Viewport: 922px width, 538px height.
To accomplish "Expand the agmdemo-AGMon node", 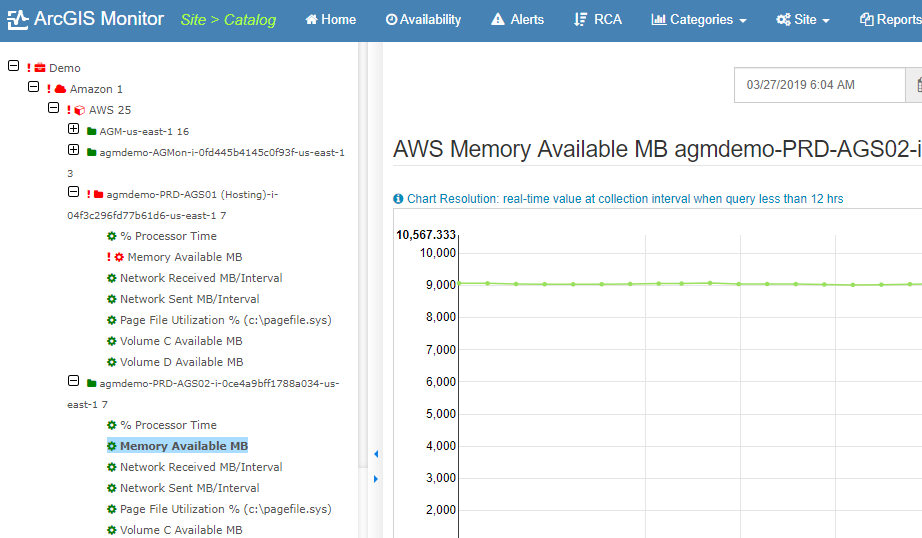I will (x=74, y=150).
